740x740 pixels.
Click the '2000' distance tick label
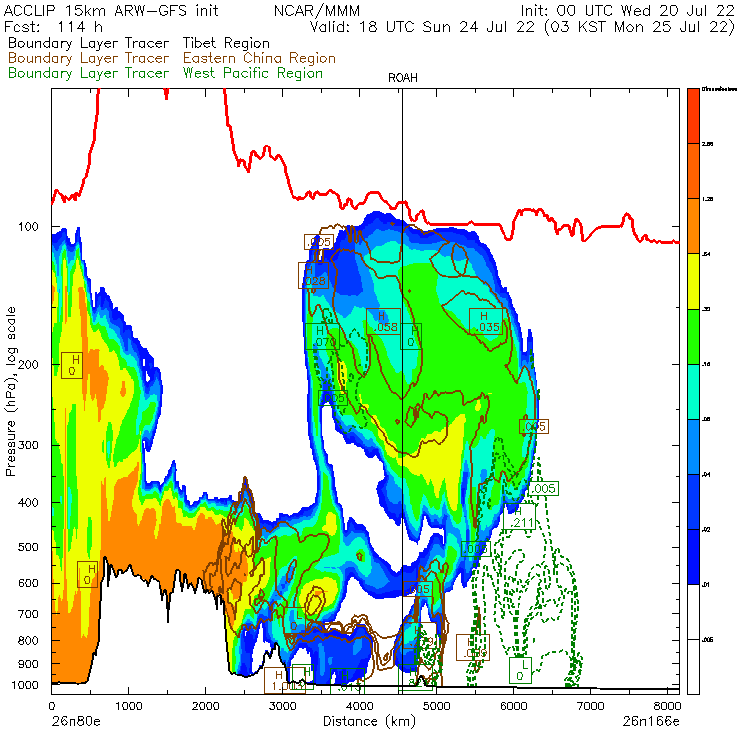(205, 706)
